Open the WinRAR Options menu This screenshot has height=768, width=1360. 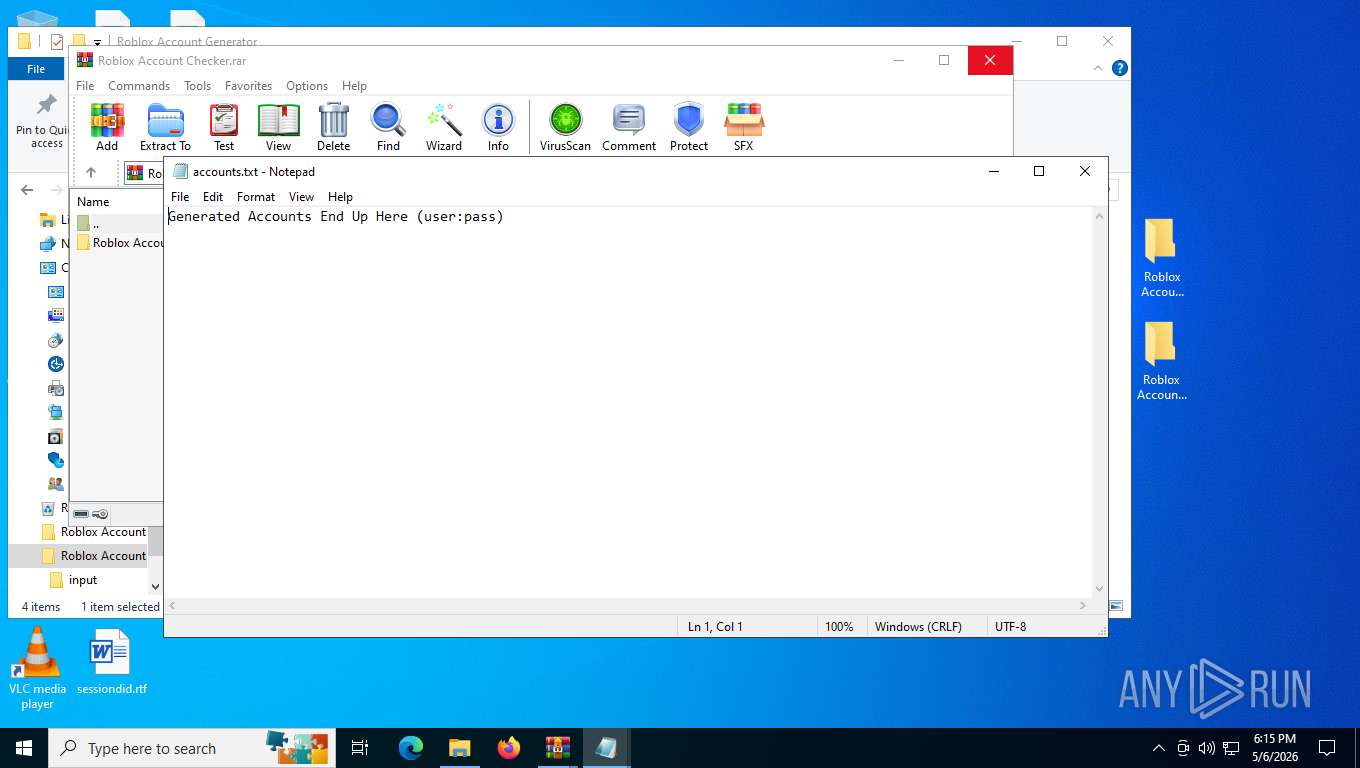tap(307, 86)
